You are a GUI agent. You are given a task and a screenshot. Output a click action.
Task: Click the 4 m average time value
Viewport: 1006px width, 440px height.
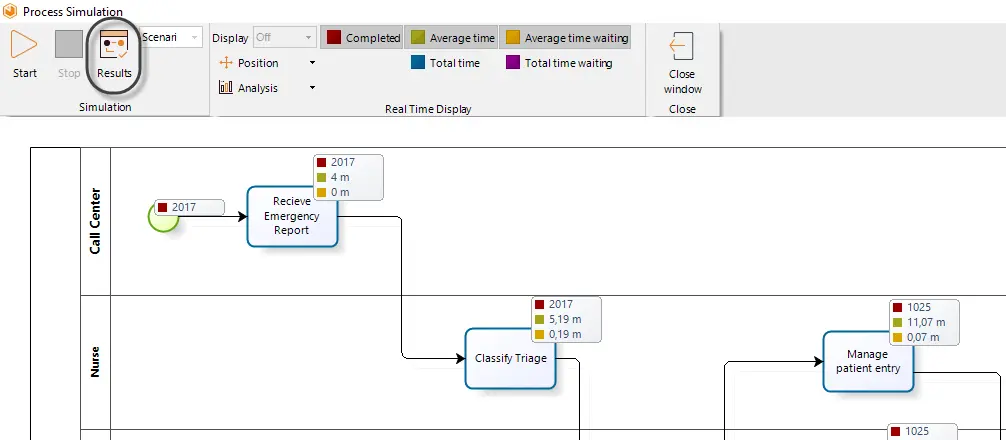coord(340,177)
